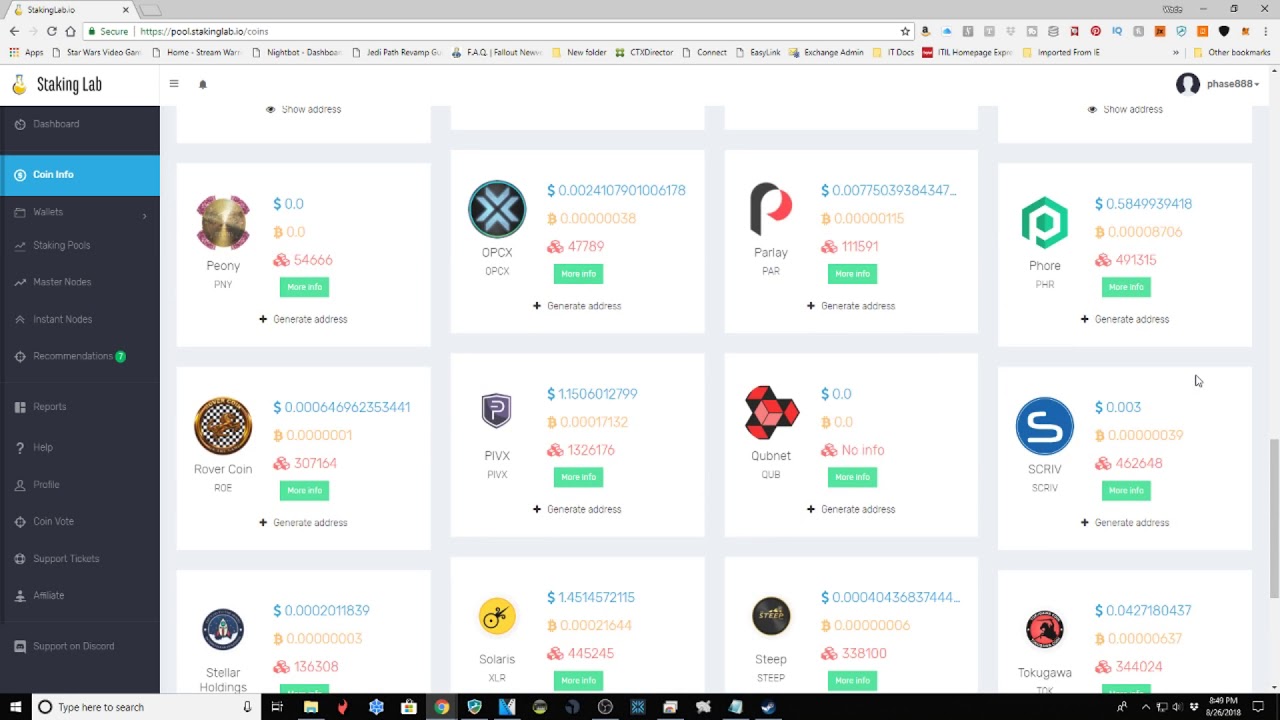The height and width of the screenshot is (720, 1280).
Task: Generate address for Parlay
Action: [851, 306]
